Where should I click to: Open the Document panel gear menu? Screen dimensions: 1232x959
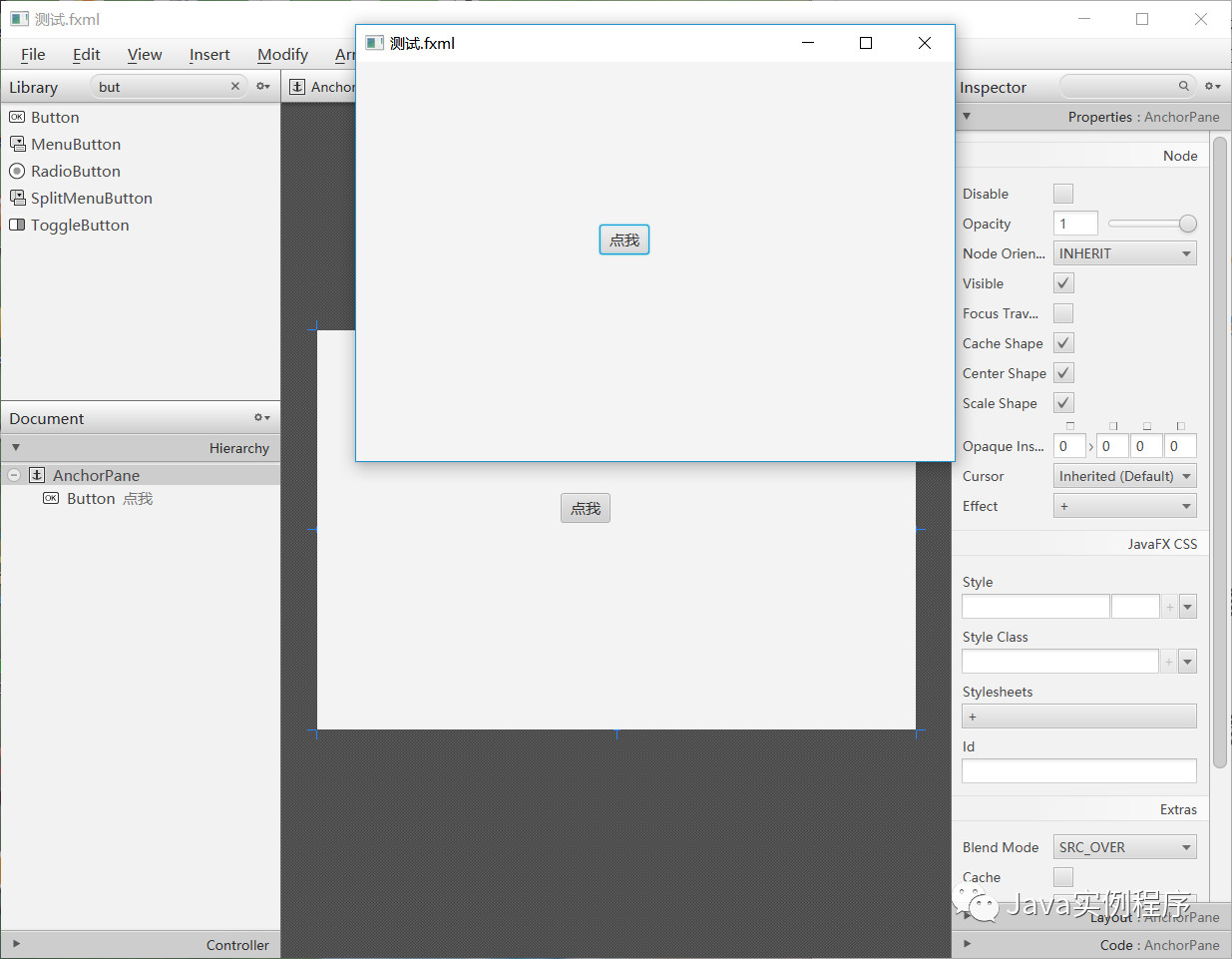click(260, 417)
